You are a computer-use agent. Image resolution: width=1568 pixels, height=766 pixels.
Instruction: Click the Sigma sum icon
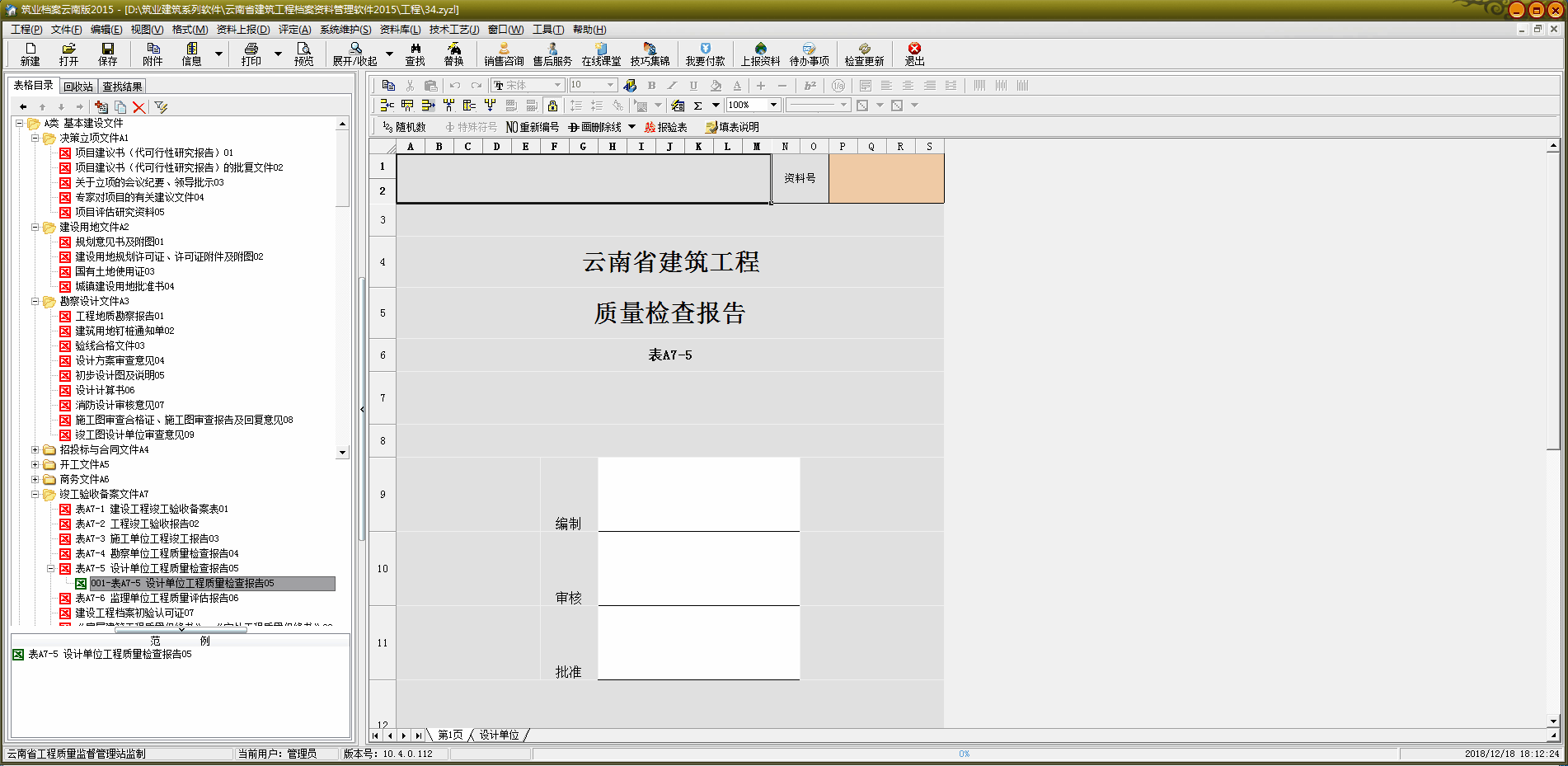(x=698, y=106)
